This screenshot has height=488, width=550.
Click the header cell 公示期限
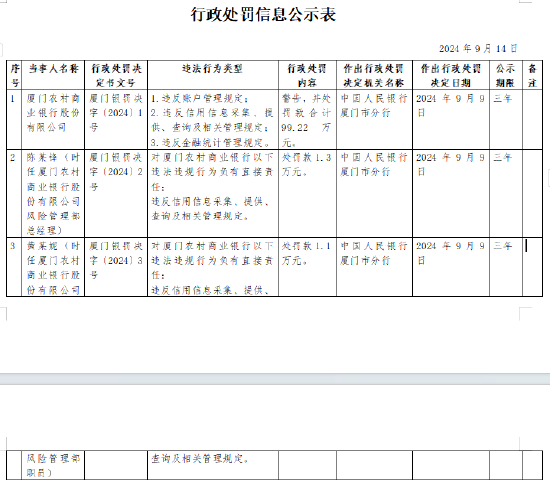[505, 75]
